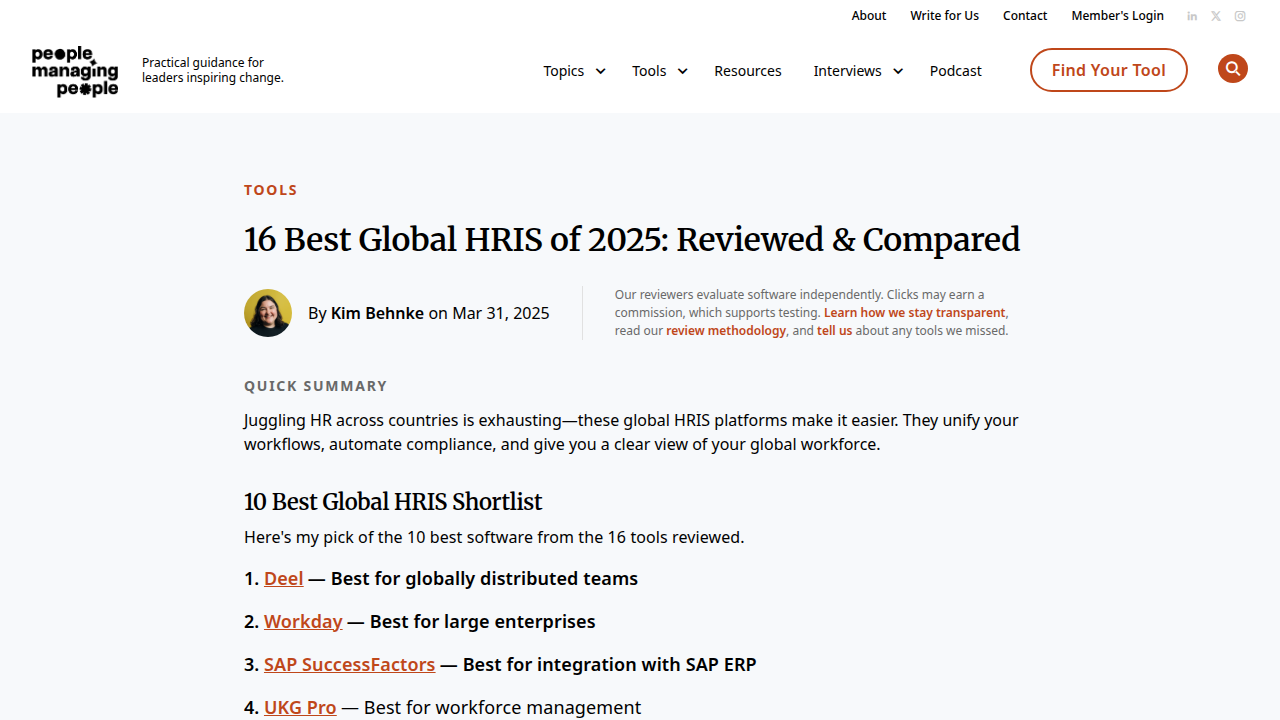Open the LinkedIn social icon
Viewport: 1280px width, 720px height.
click(1192, 16)
